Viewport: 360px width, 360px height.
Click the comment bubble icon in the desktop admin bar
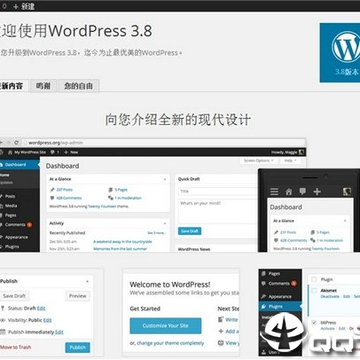[x=52, y=152]
